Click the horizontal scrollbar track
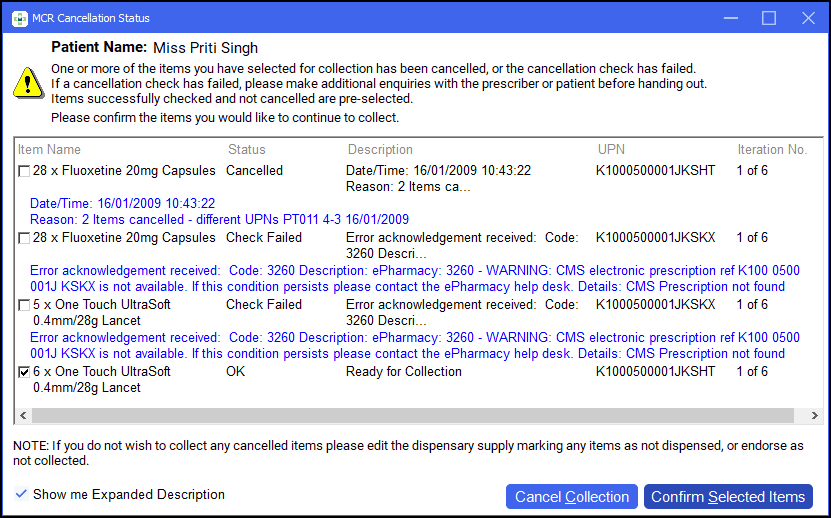Screen dimensions: 831x518 500,416
